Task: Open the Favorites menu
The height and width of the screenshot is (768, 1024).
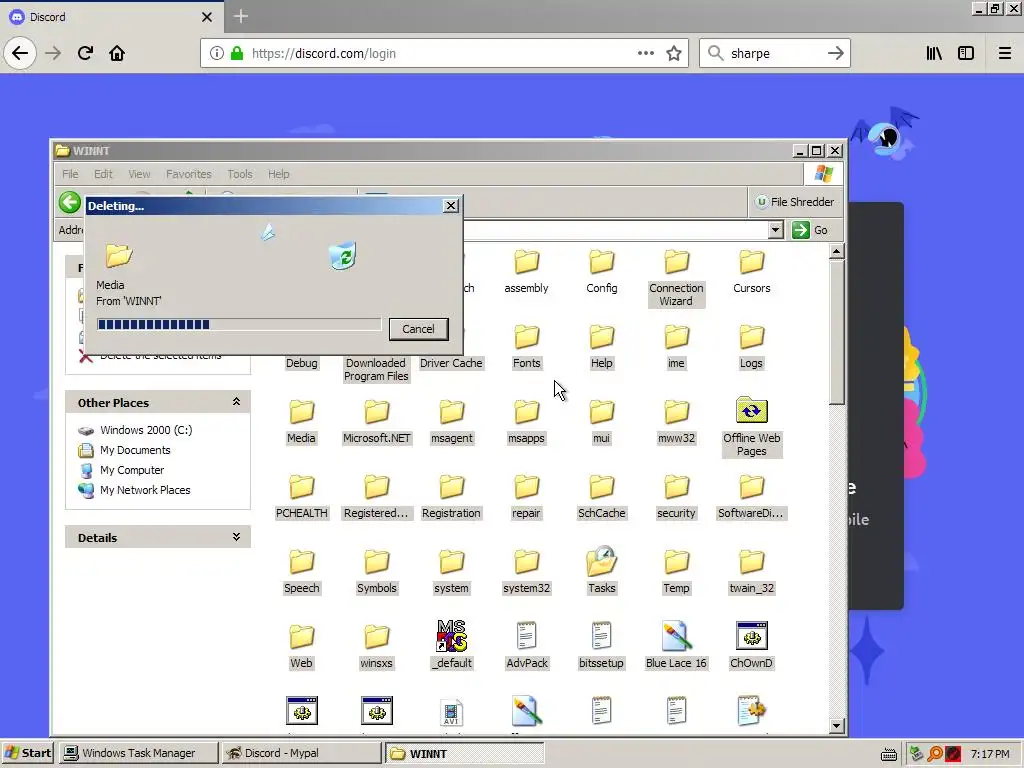Action: point(189,174)
